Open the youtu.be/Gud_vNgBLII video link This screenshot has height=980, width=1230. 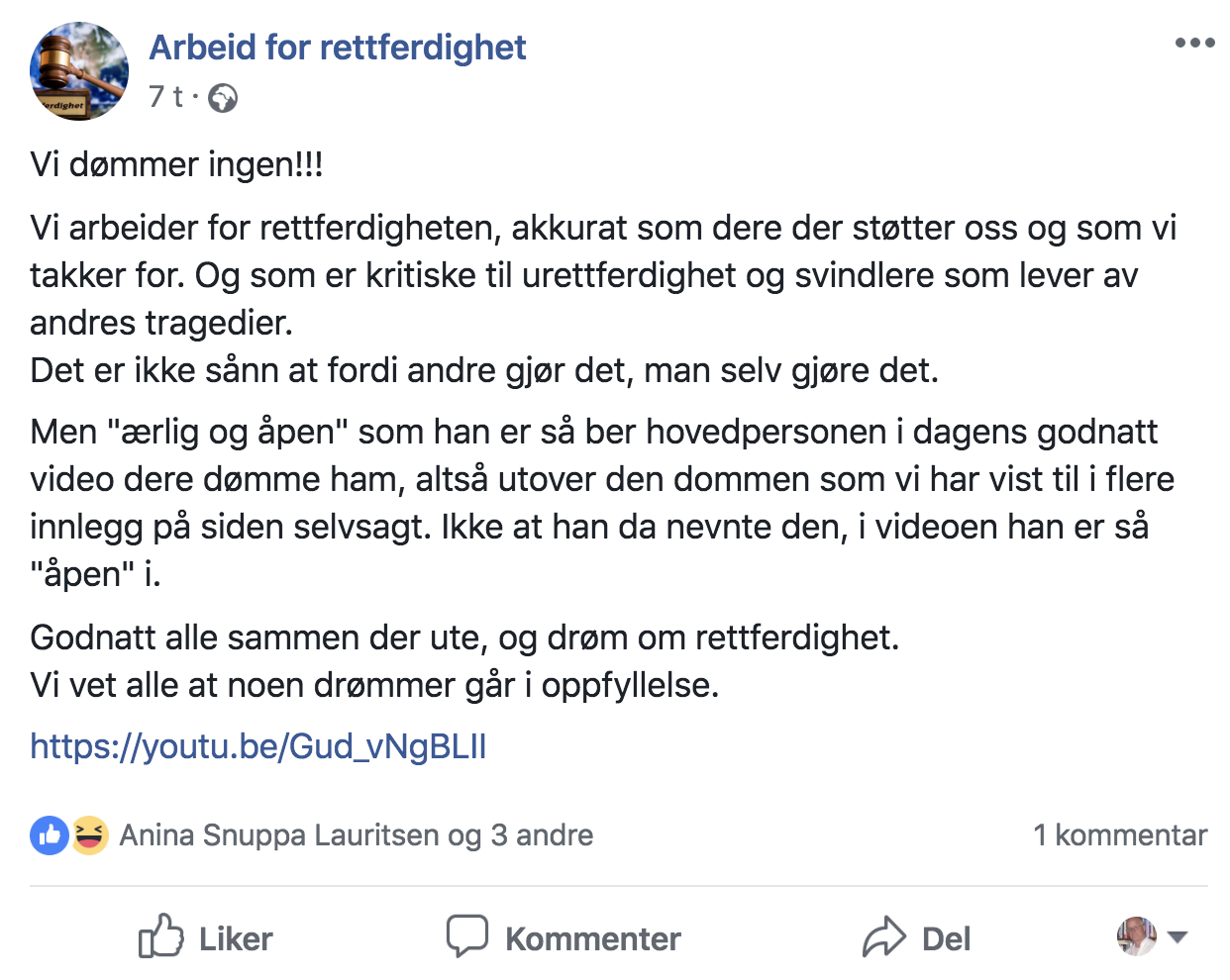click(x=258, y=745)
